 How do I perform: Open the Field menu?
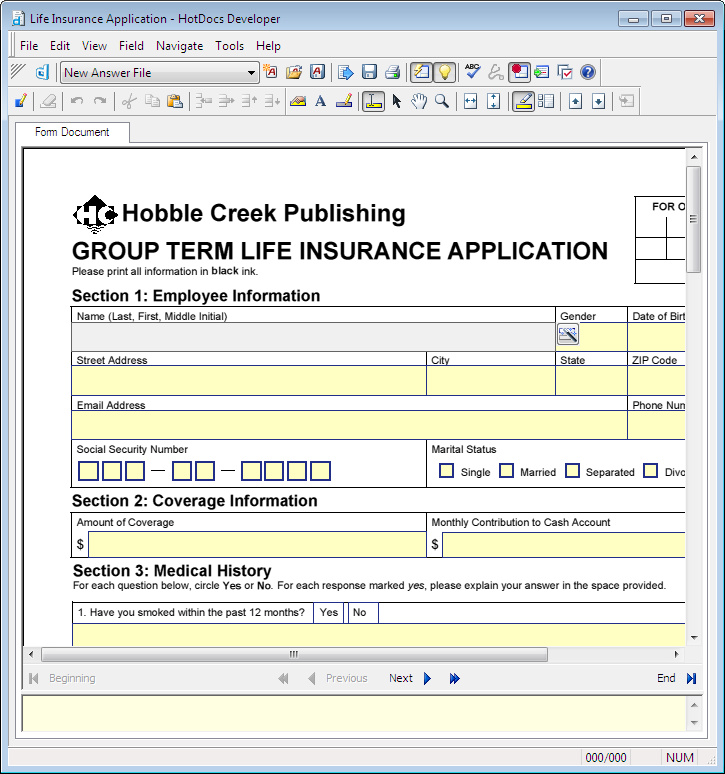coord(131,45)
